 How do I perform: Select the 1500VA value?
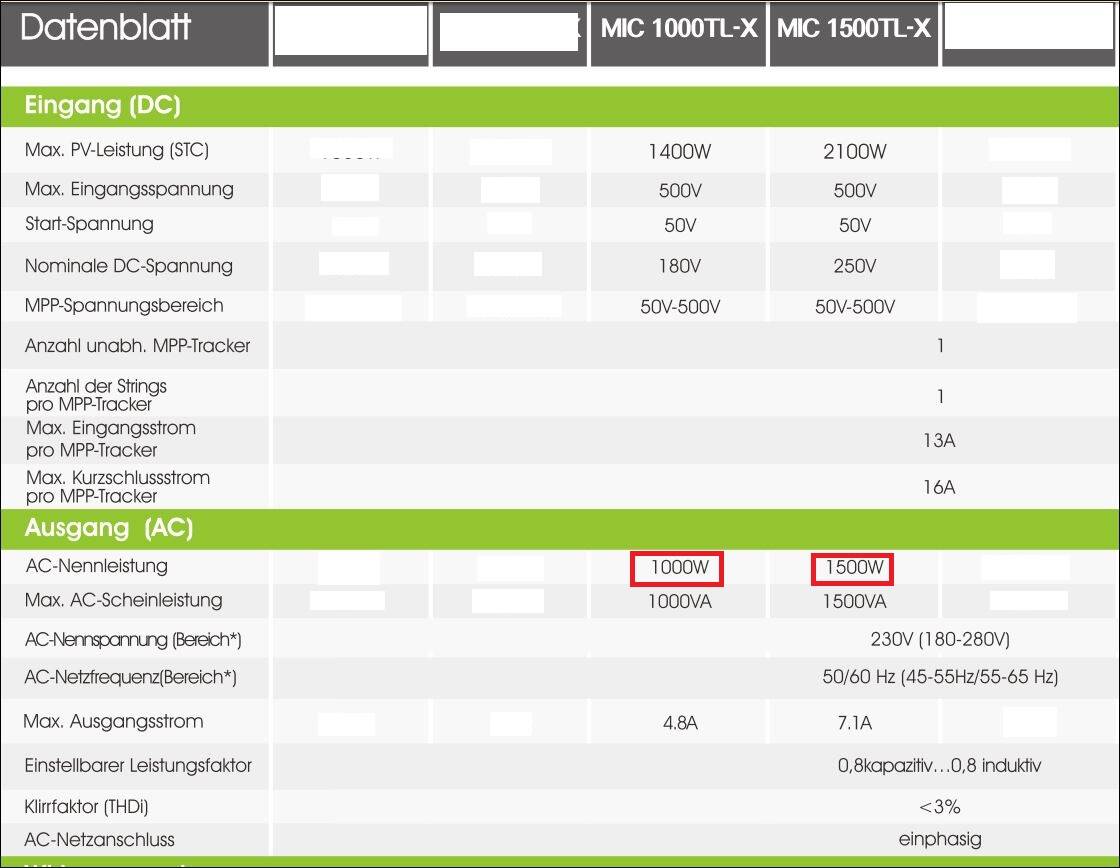(x=855, y=602)
